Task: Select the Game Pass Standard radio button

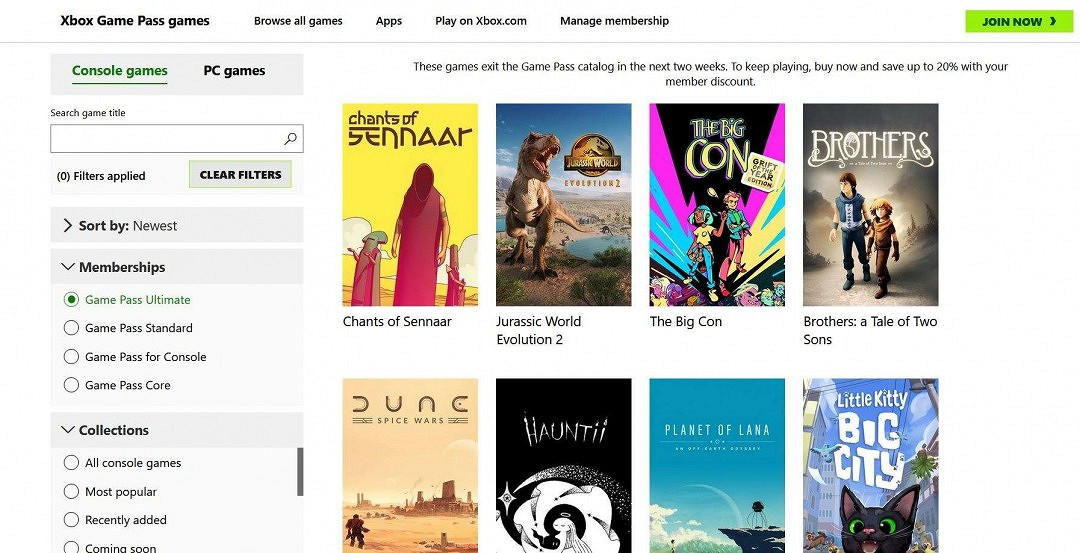Action: click(x=71, y=328)
